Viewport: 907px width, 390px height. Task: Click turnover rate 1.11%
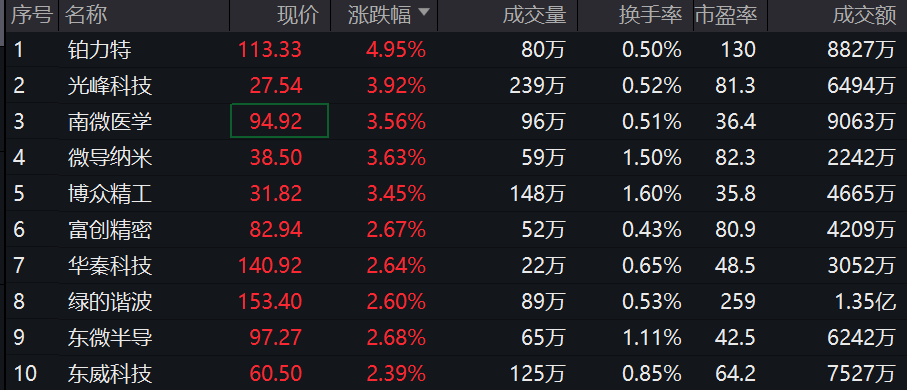click(x=652, y=337)
